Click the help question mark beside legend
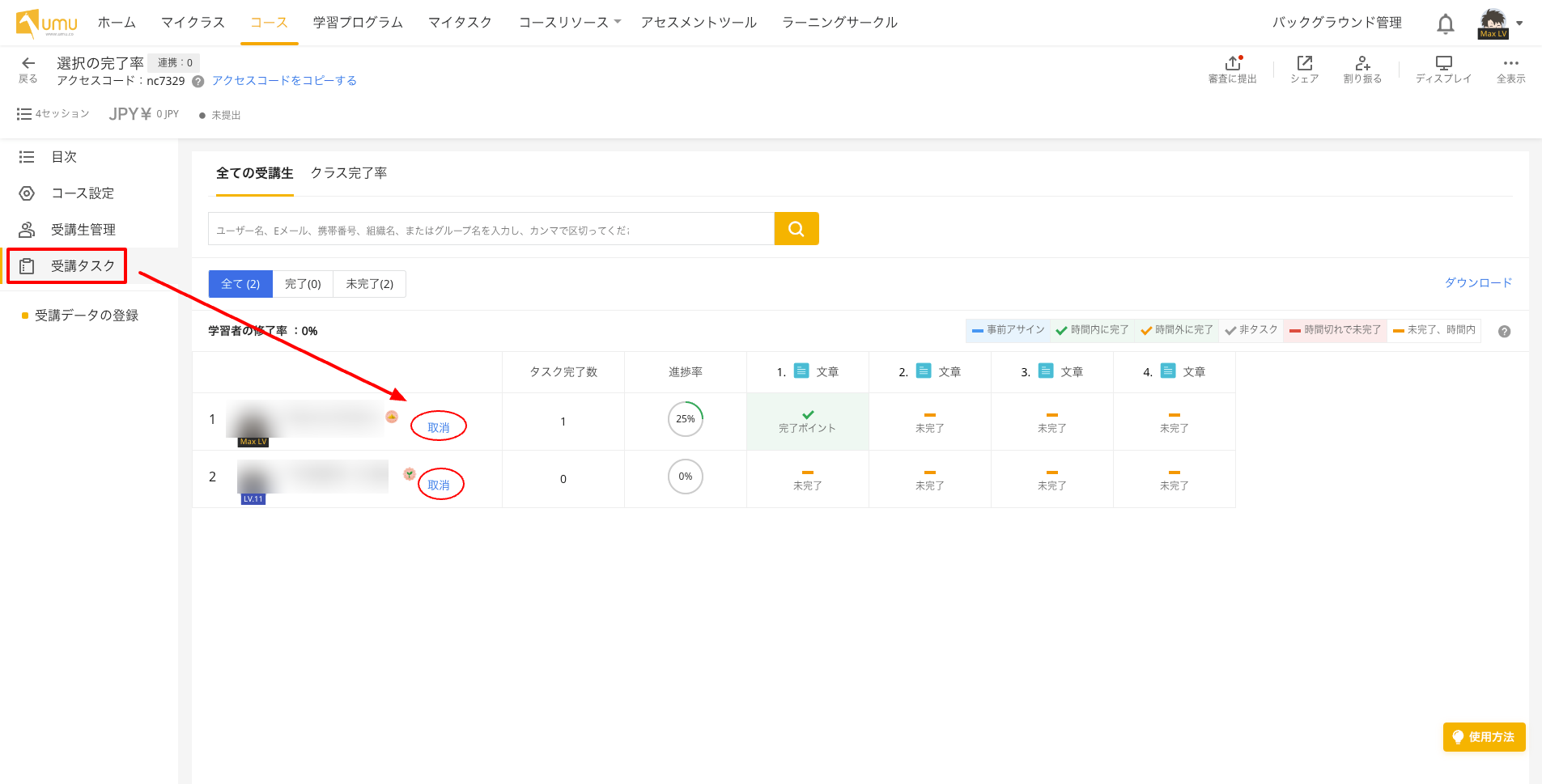Image resolution: width=1542 pixels, height=784 pixels. [x=1504, y=332]
